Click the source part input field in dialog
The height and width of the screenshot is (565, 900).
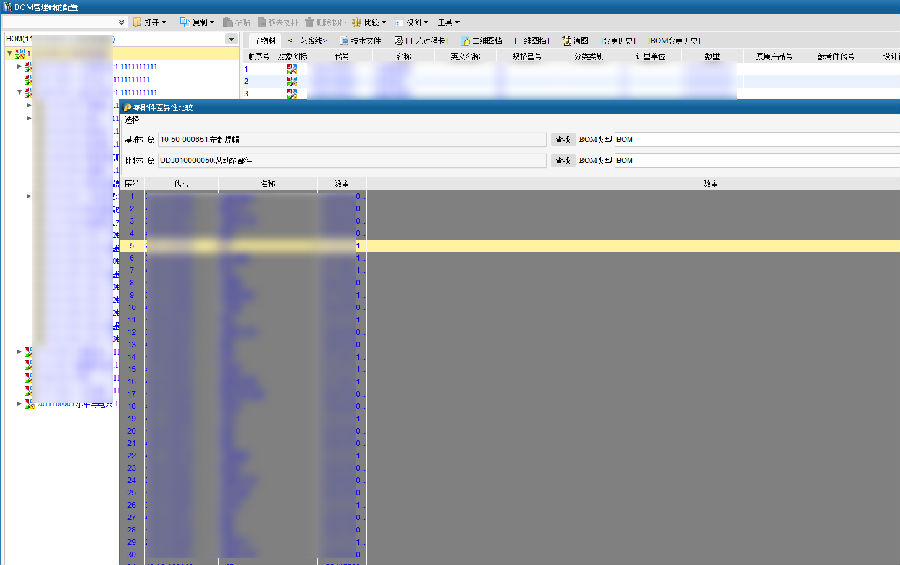tap(352, 140)
